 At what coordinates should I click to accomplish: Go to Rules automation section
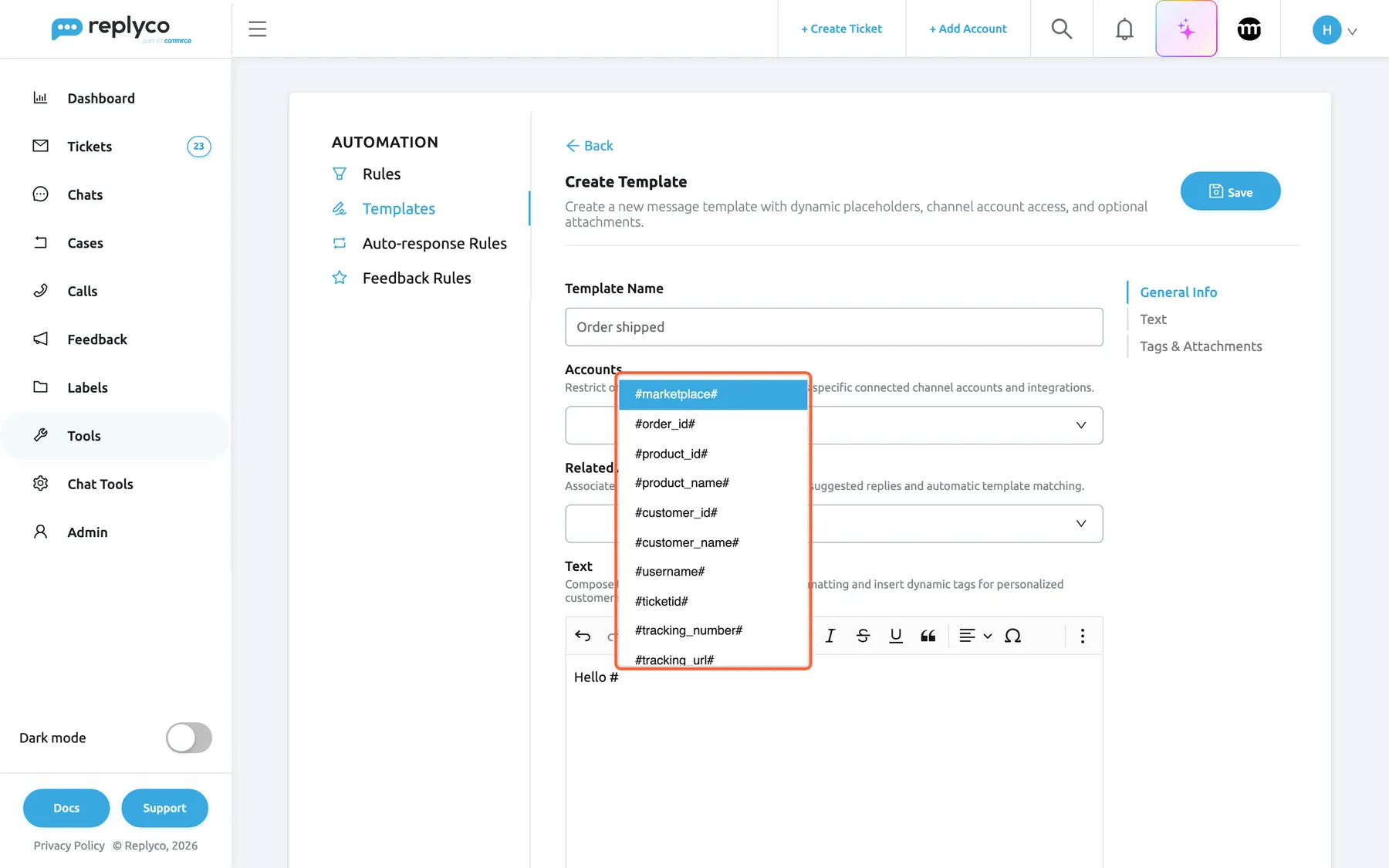(x=381, y=174)
